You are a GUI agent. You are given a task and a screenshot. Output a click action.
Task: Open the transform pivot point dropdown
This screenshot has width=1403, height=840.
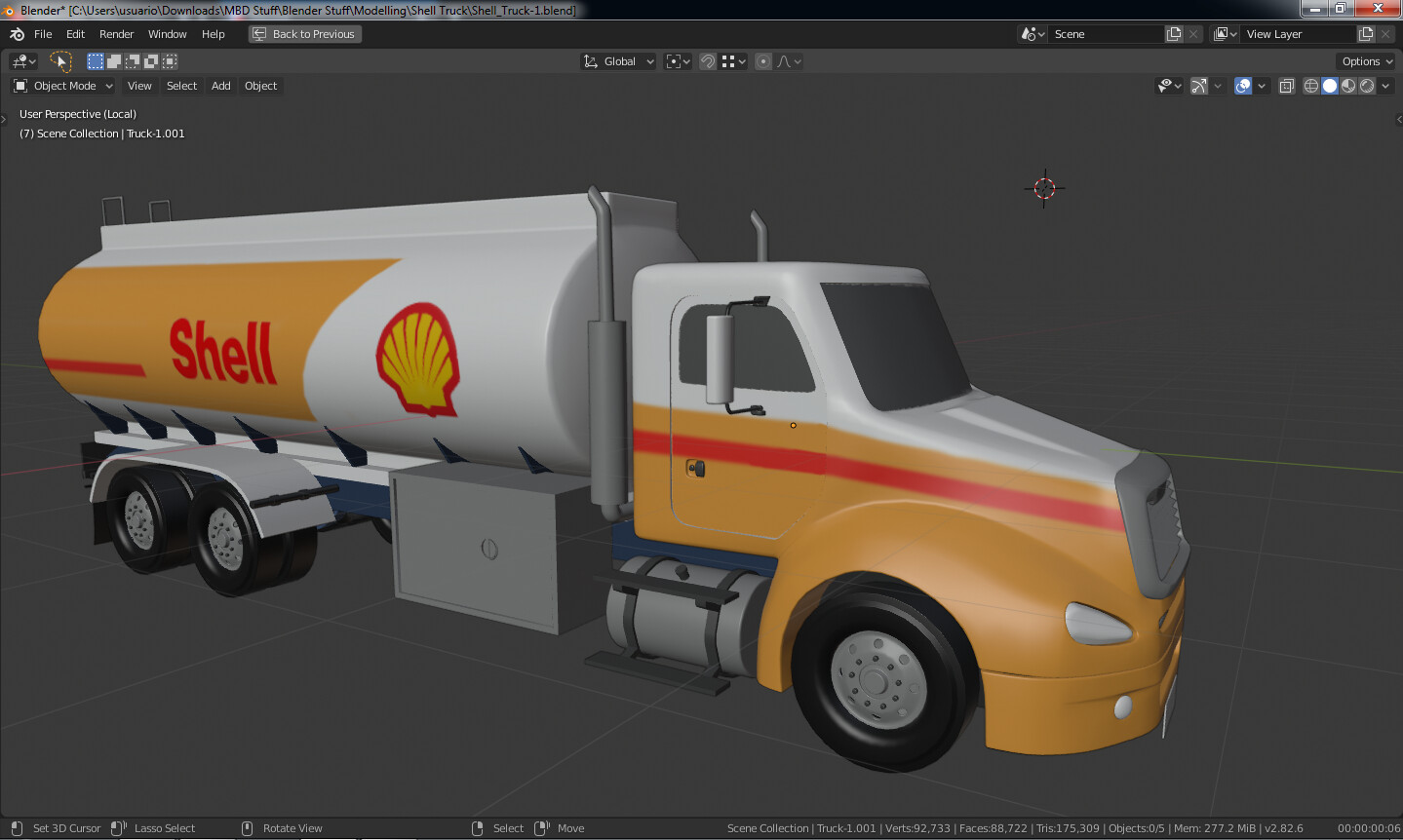click(x=678, y=61)
